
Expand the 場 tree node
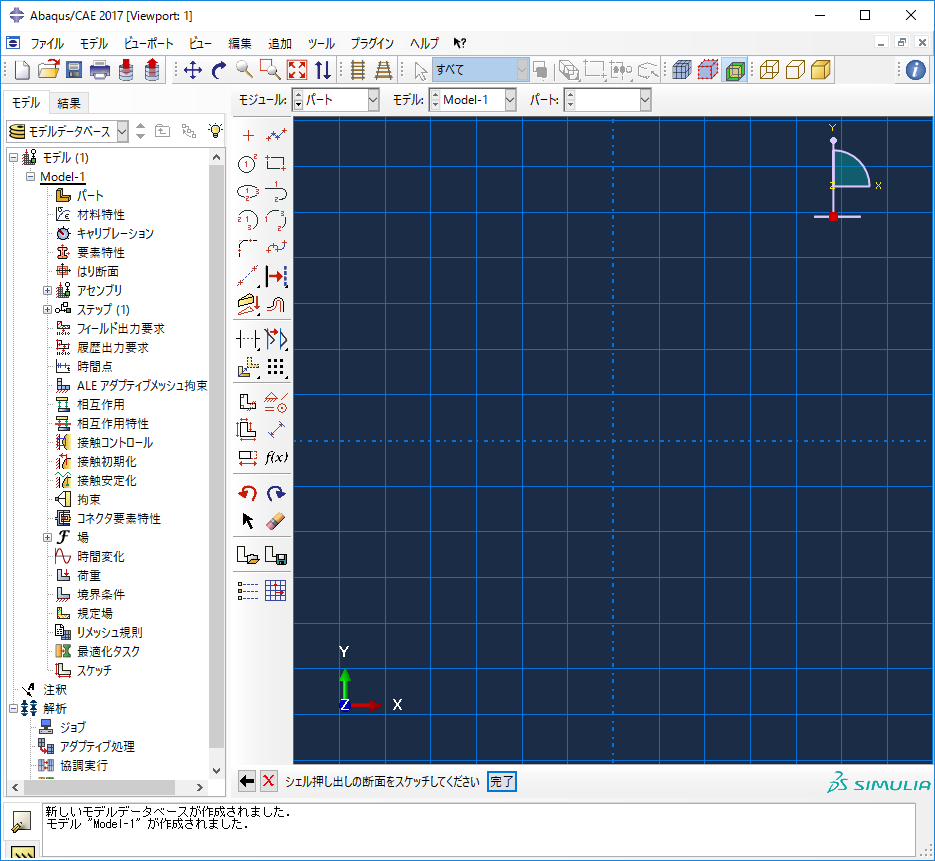click(x=47, y=538)
